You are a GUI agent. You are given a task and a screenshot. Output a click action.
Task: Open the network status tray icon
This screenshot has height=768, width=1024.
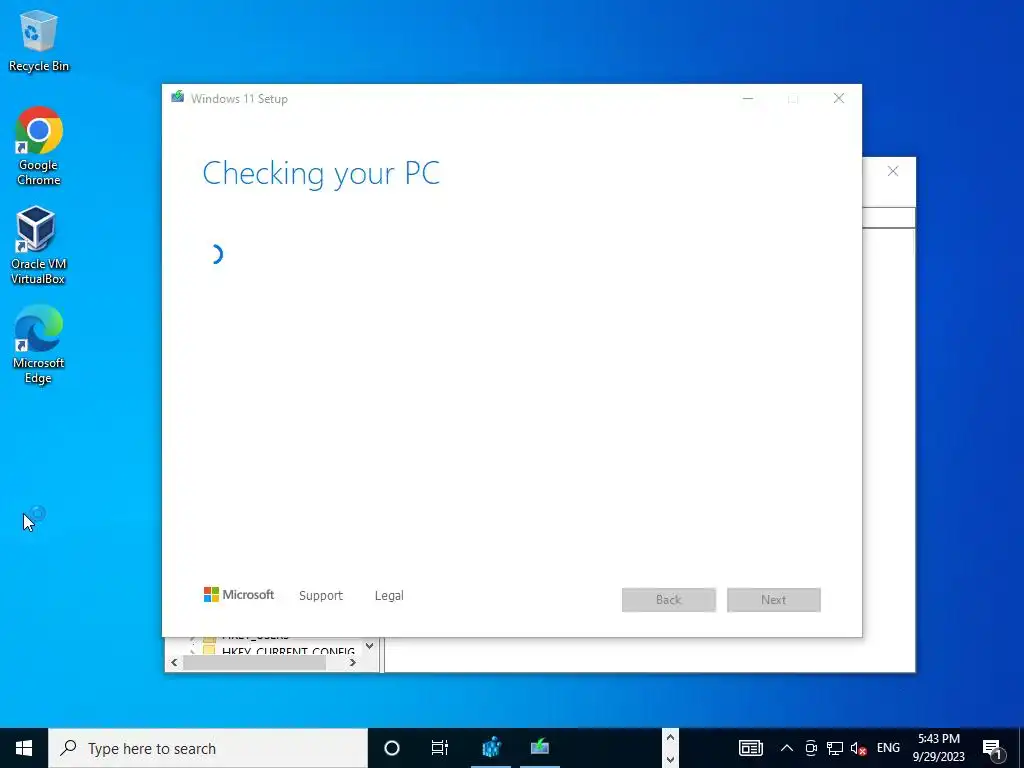click(x=835, y=748)
